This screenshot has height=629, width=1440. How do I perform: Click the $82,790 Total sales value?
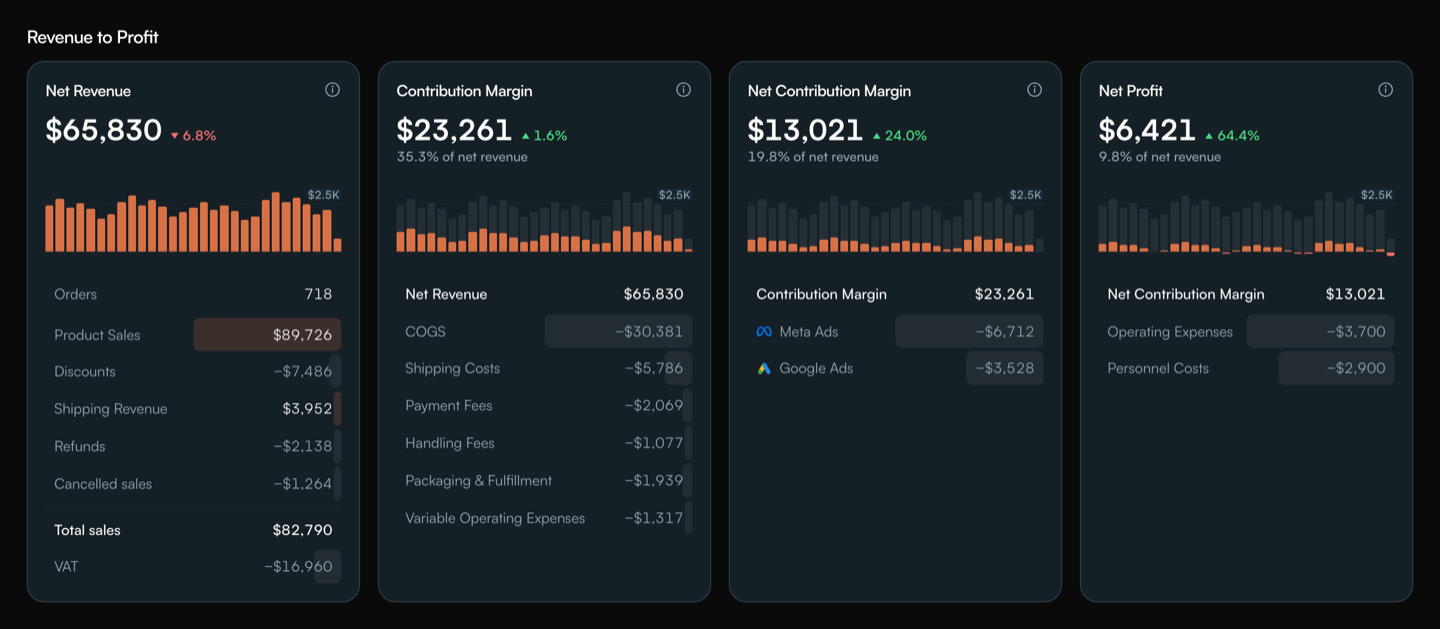tap(302, 530)
